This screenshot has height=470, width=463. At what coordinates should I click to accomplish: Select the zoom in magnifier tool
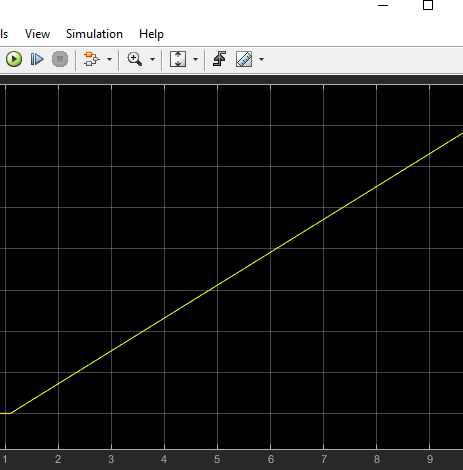click(x=135, y=59)
